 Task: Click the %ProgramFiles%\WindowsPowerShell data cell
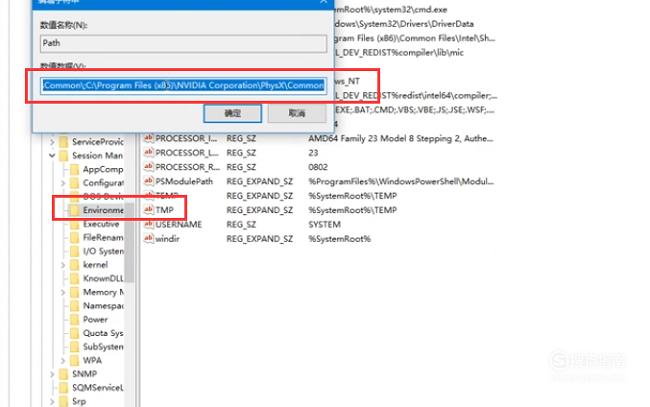(x=401, y=182)
